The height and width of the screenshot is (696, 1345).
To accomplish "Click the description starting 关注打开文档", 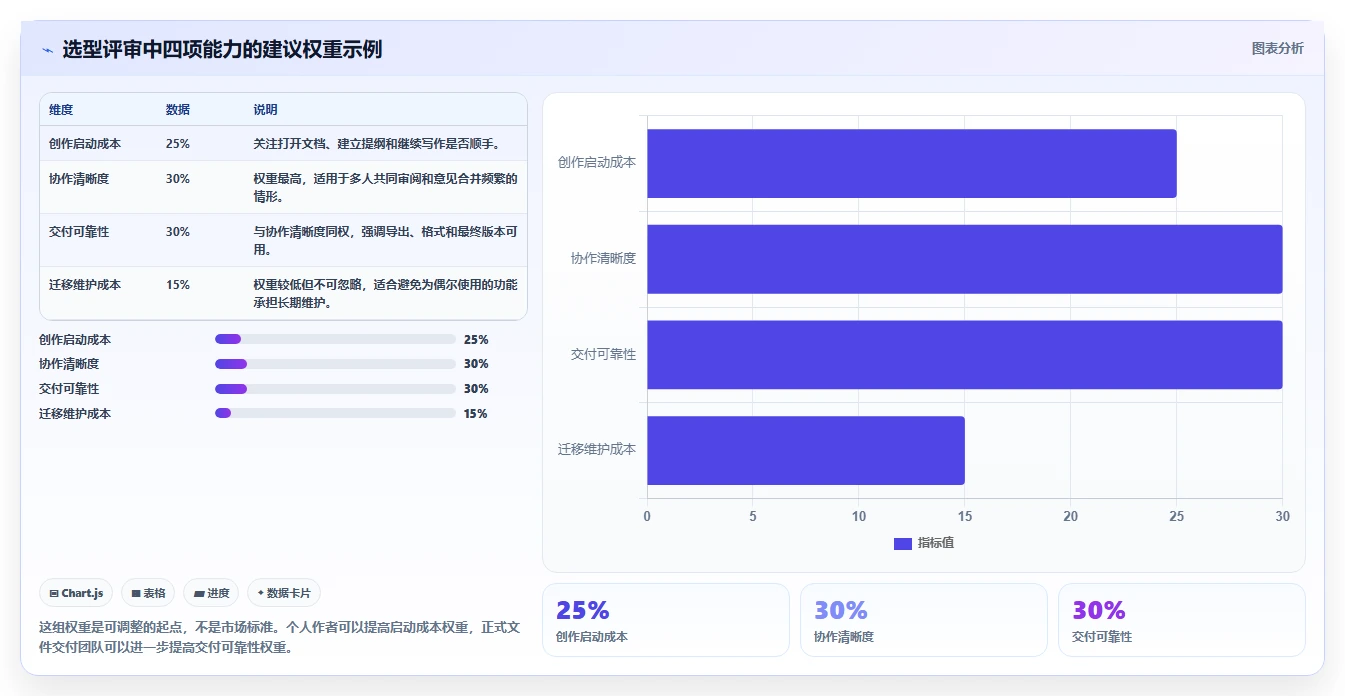I will pyautogui.click(x=377, y=144).
